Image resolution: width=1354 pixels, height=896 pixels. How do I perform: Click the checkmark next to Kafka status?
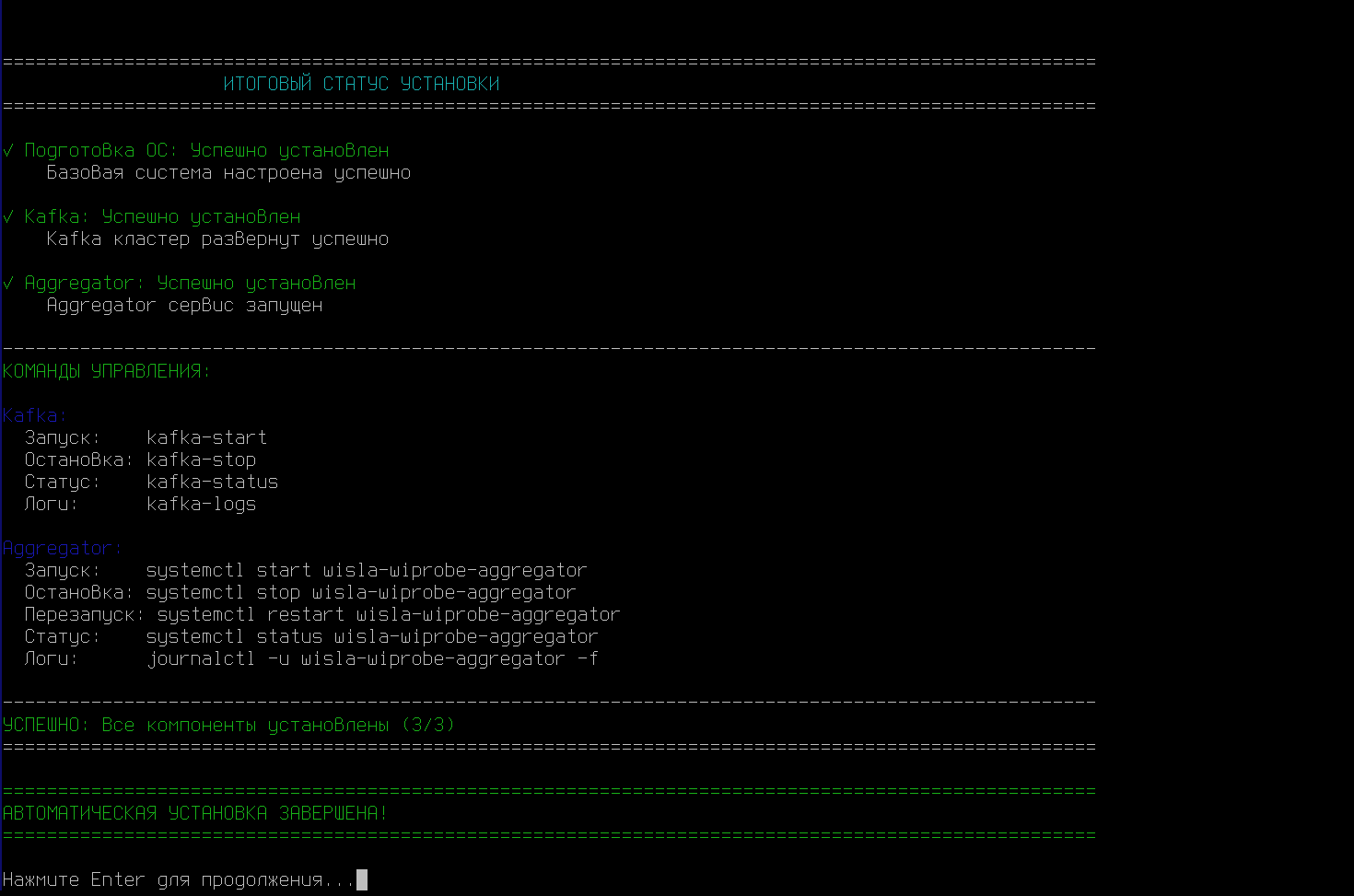[9, 216]
